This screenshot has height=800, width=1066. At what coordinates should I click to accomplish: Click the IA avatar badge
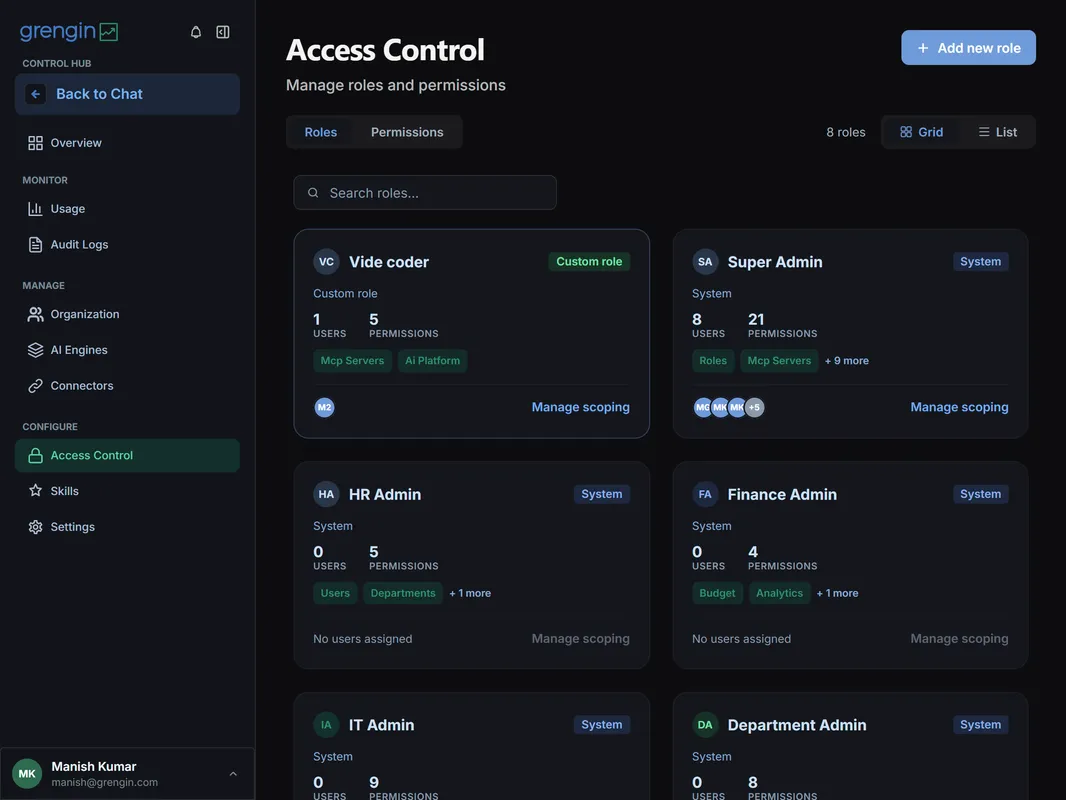pyautogui.click(x=326, y=725)
